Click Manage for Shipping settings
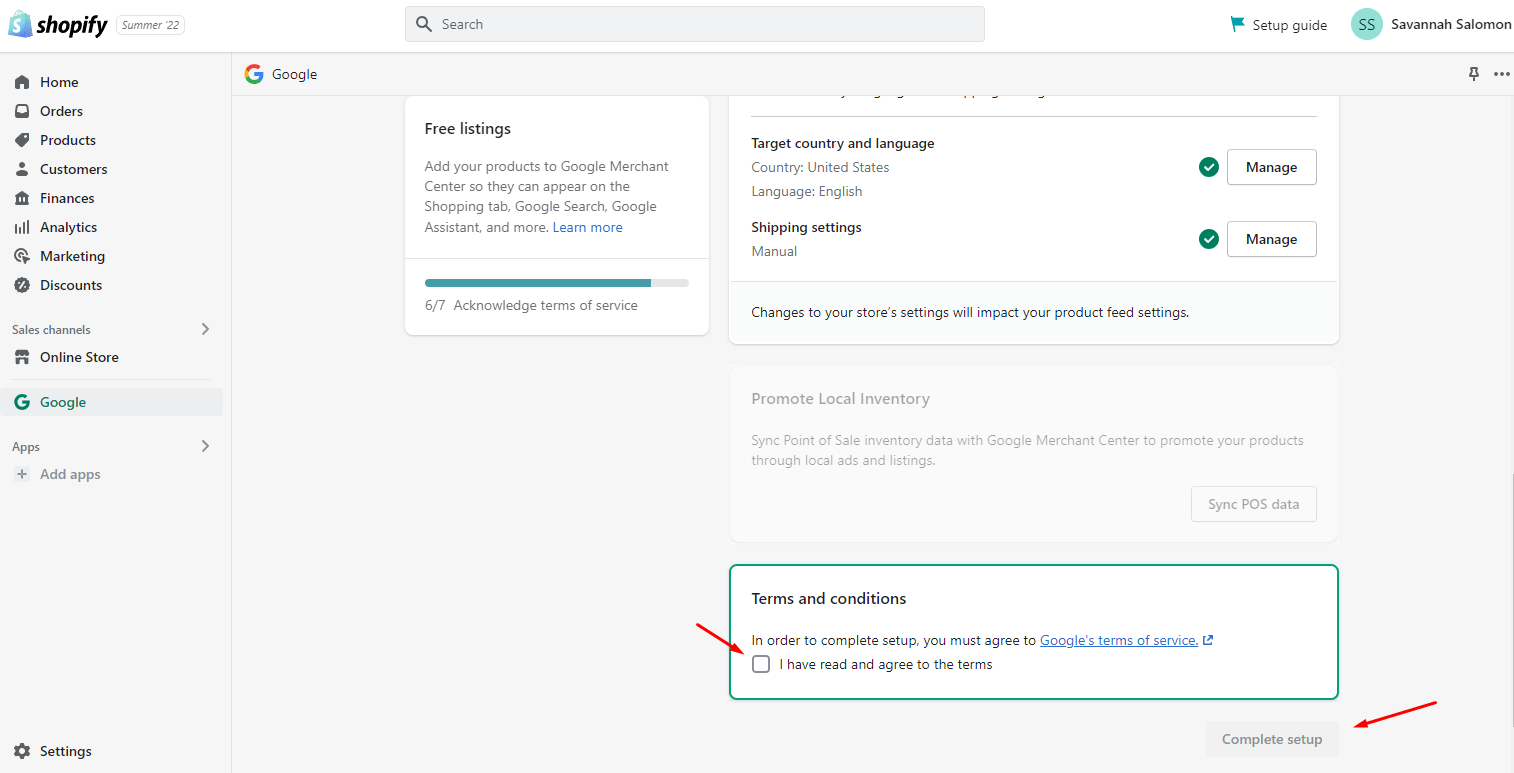The width and height of the screenshot is (1514, 773). point(1271,239)
